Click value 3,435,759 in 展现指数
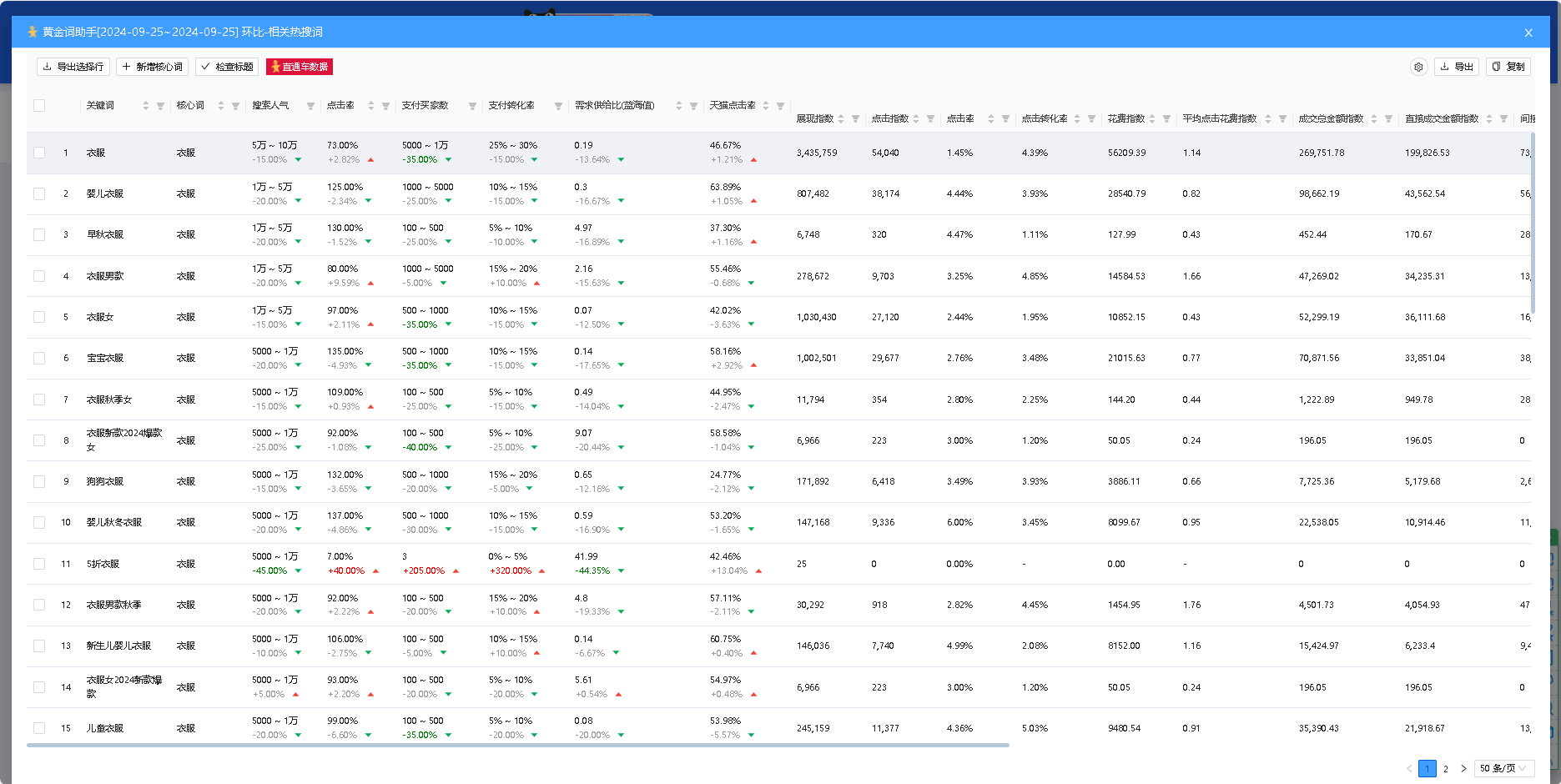1561x784 pixels. (817, 153)
